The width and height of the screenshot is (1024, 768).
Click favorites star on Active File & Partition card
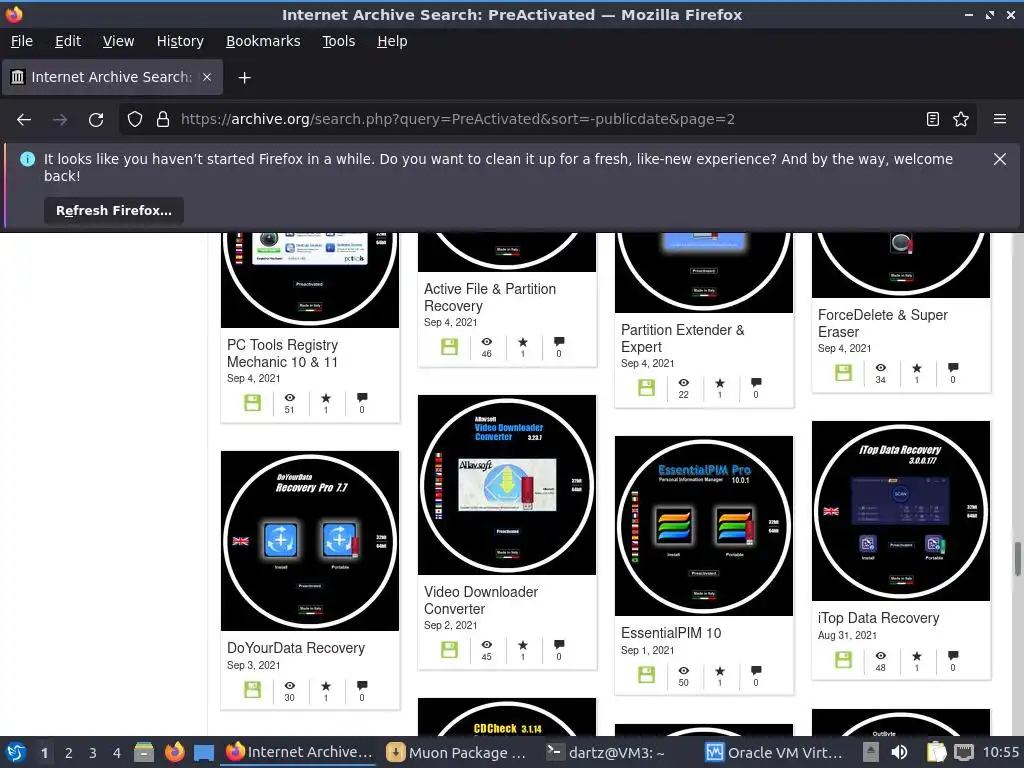[522, 342]
